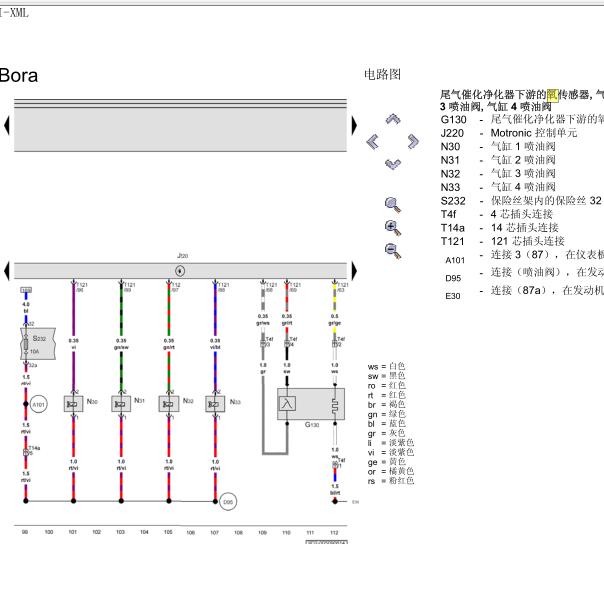Click the zoom in magnifier icon
604x608 pixels.
click(x=393, y=228)
